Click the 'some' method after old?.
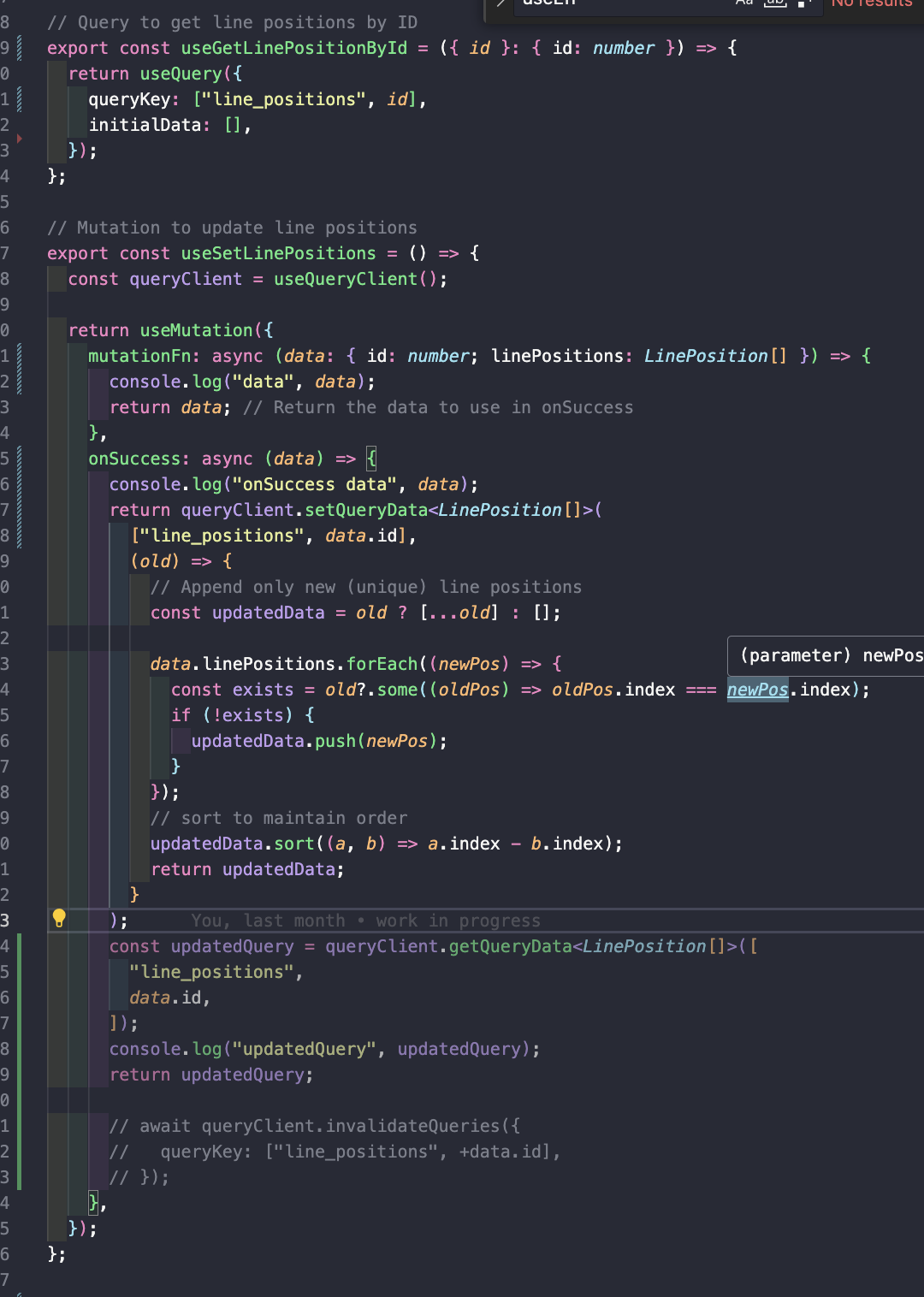 pos(397,690)
